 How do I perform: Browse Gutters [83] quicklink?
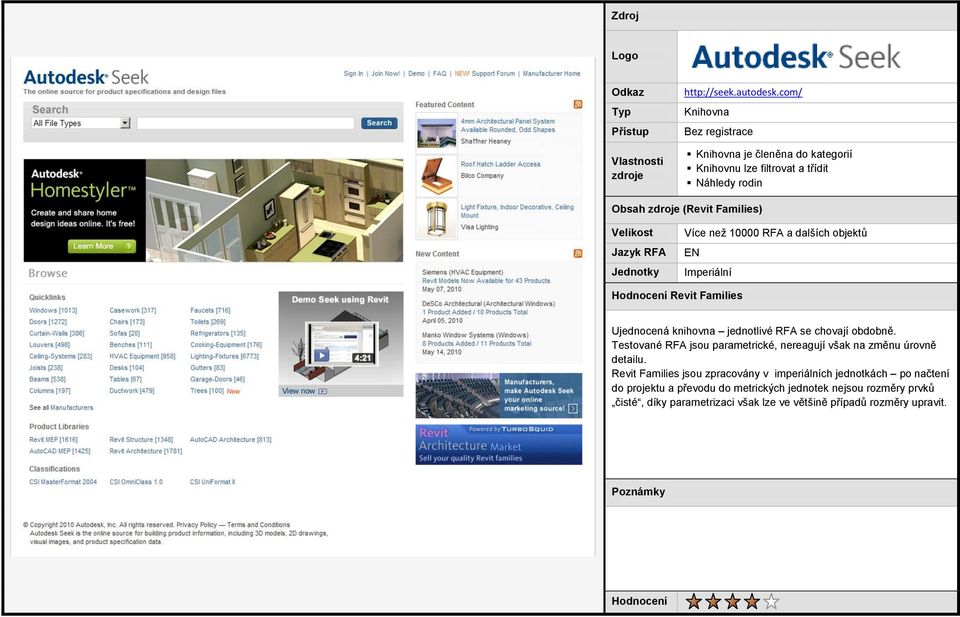tap(208, 368)
